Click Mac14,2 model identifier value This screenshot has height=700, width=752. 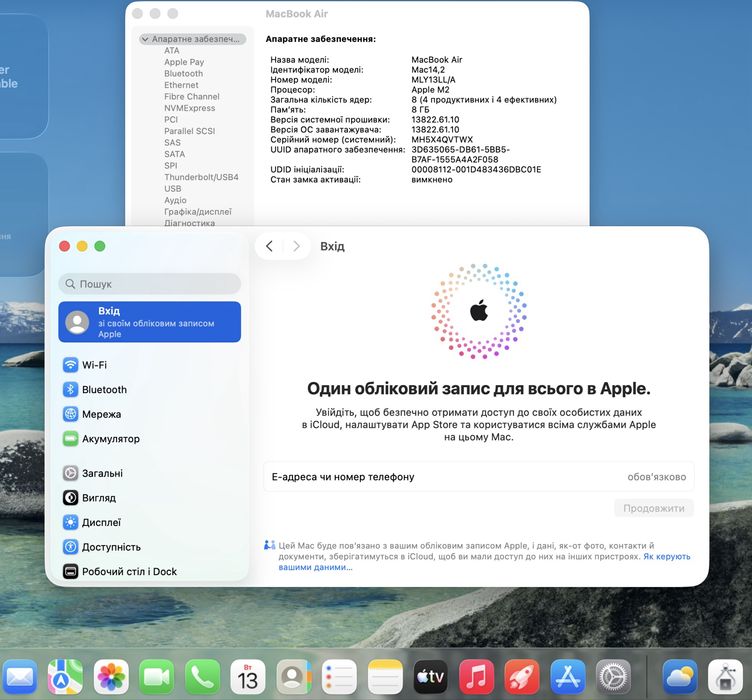(428, 70)
